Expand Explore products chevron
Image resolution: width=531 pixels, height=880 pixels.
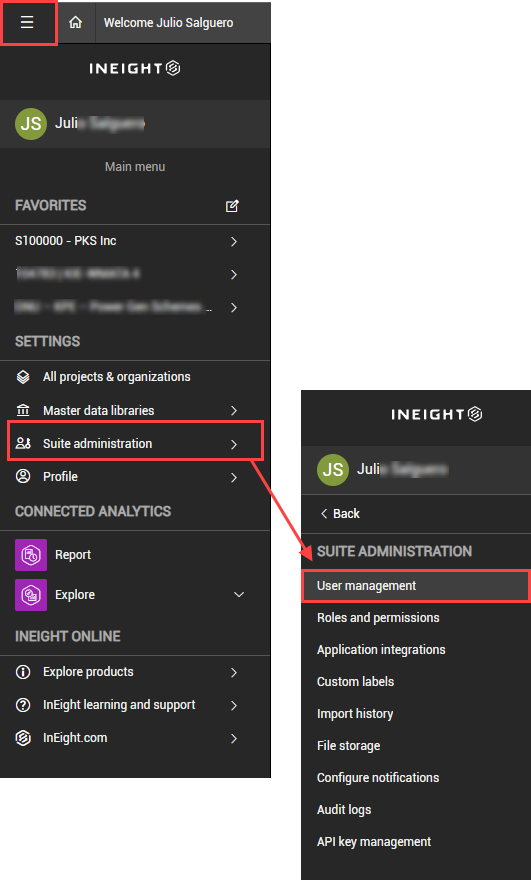click(234, 672)
